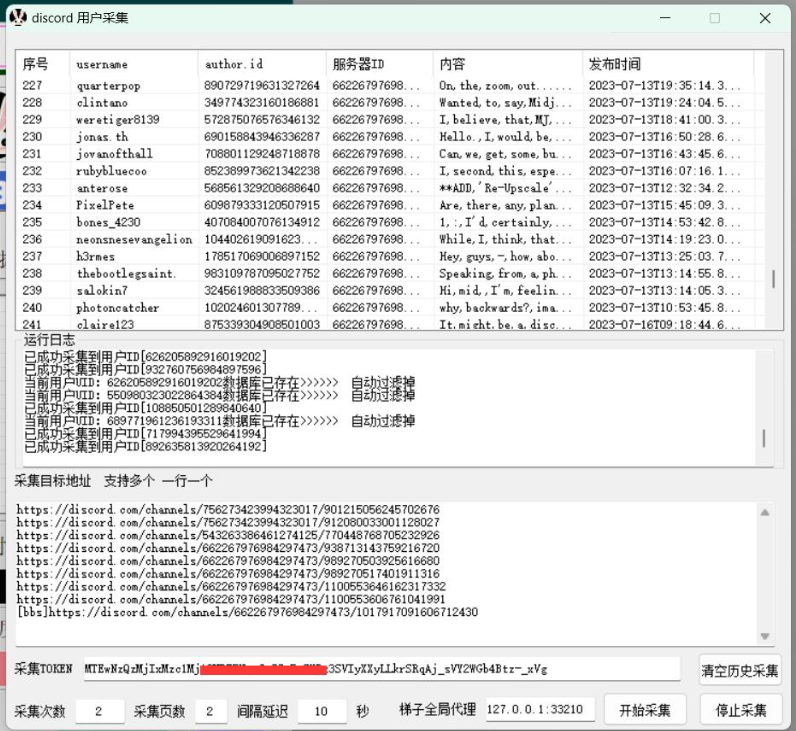Click content cell 'Wanted, to, say, Midj...'
The image size is (796, 731).
click(x=505, y=103)
